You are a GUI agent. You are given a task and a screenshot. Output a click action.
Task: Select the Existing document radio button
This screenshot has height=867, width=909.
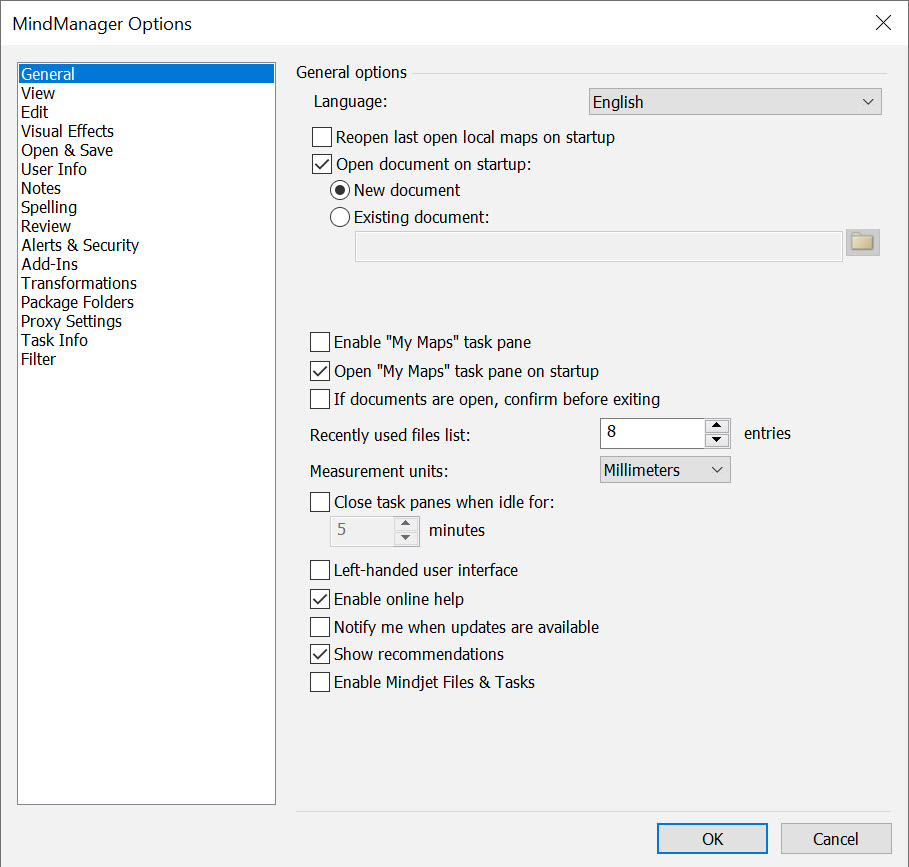(340, 217)
